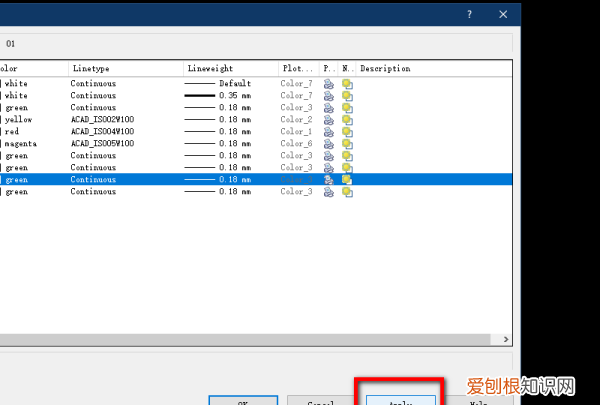
Task: Click printer icon in magenta layer row
Action: pyautogui.click(x=328, y=144)
